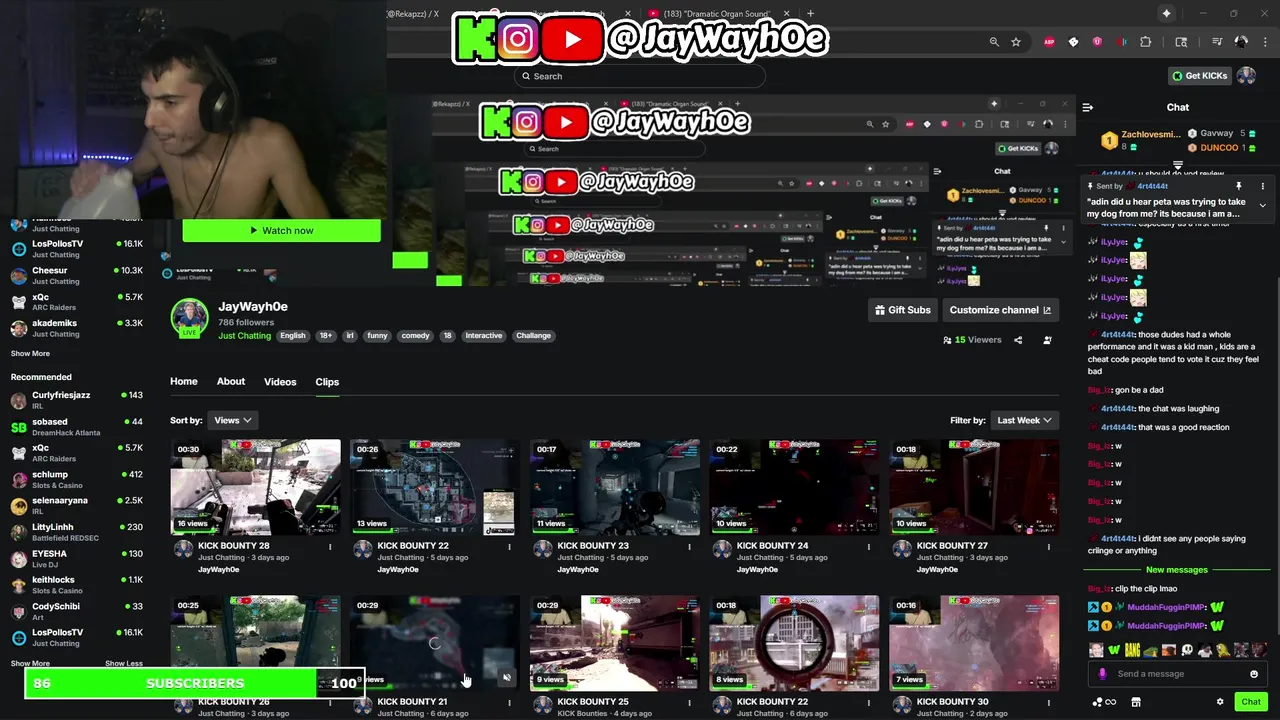Click the Gift Subs button

pyautogui.click(x=903, y=310)
